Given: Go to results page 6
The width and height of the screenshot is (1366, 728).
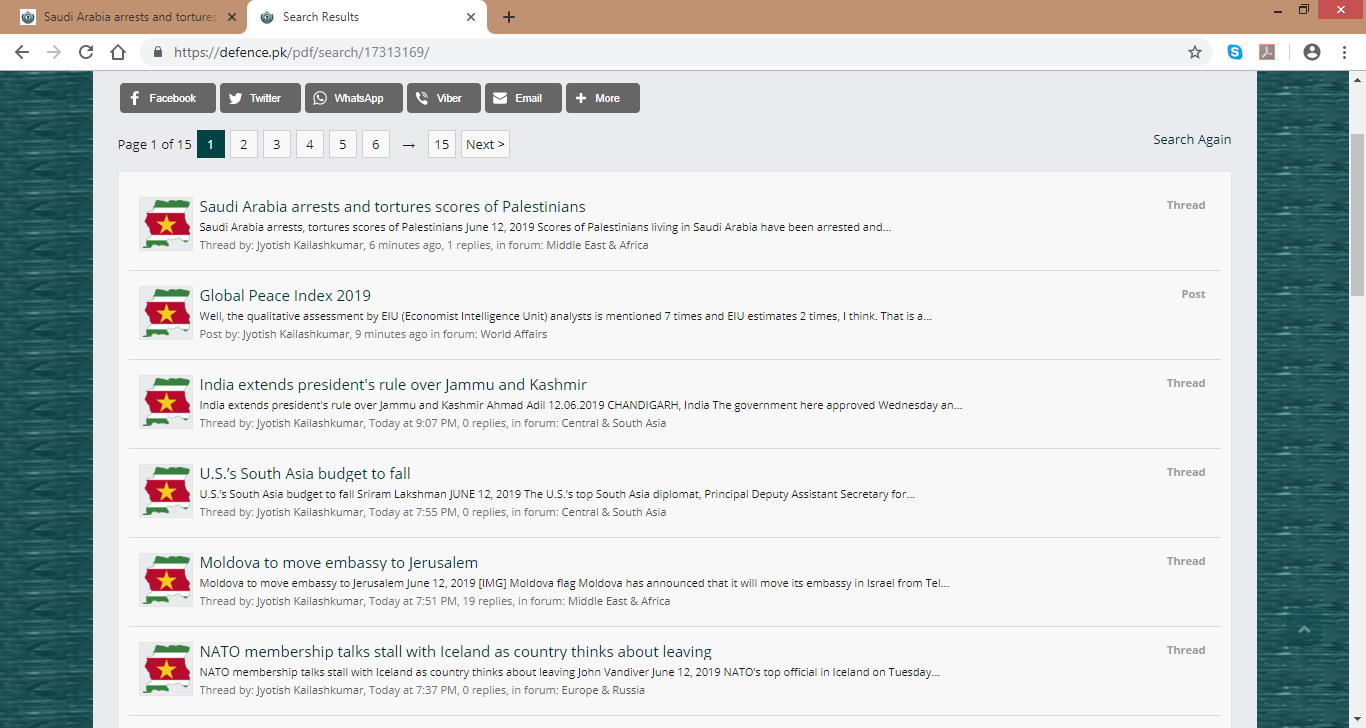Looking at the screenshot, I should 375,144.
